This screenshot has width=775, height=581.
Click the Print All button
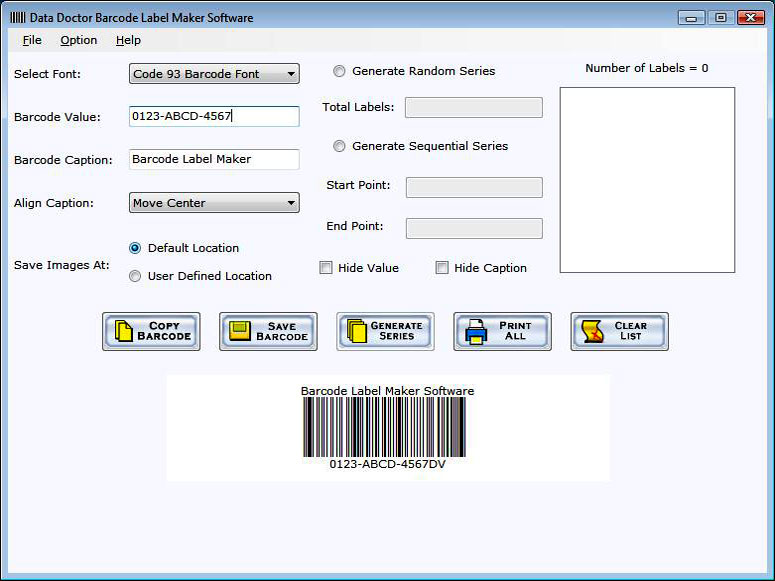503,331
